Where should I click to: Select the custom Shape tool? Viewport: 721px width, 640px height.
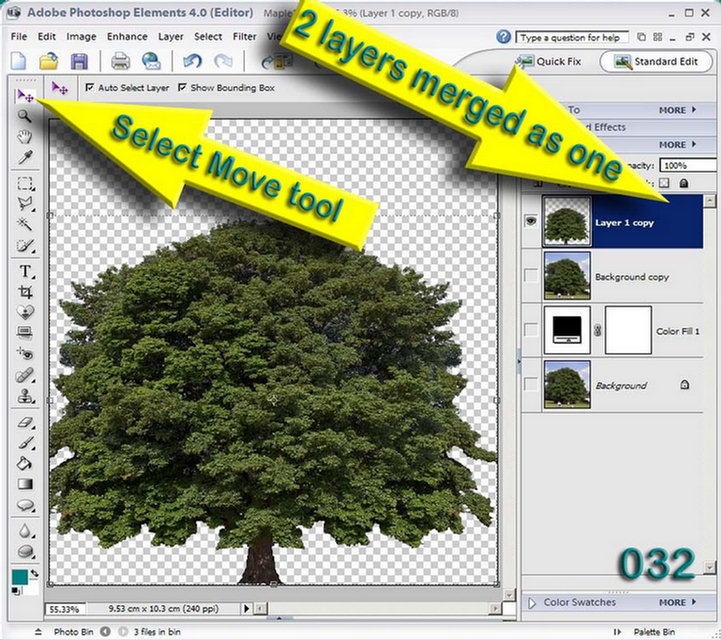[25, 505]
